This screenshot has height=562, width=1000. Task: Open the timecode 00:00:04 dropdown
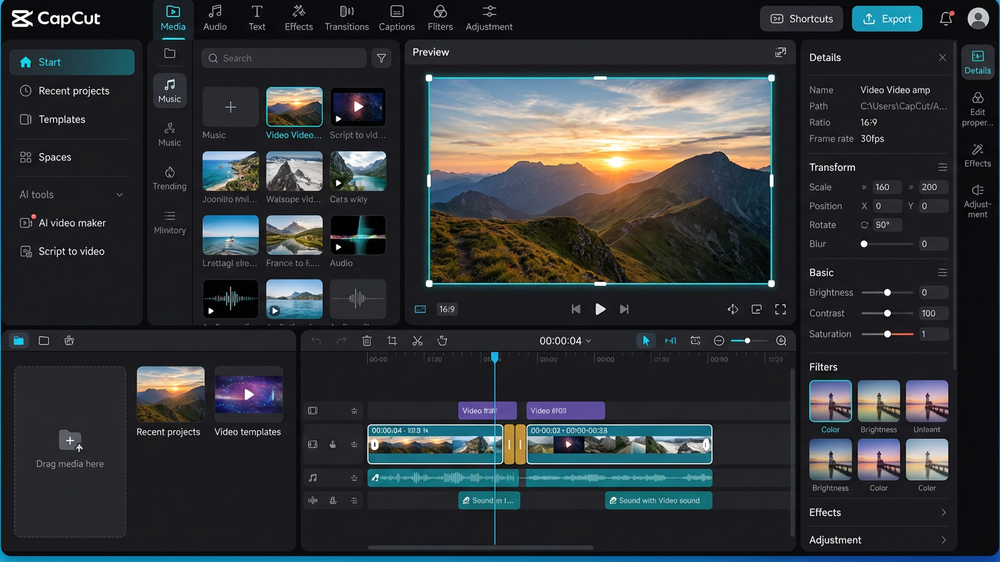(x=565, y=341)
